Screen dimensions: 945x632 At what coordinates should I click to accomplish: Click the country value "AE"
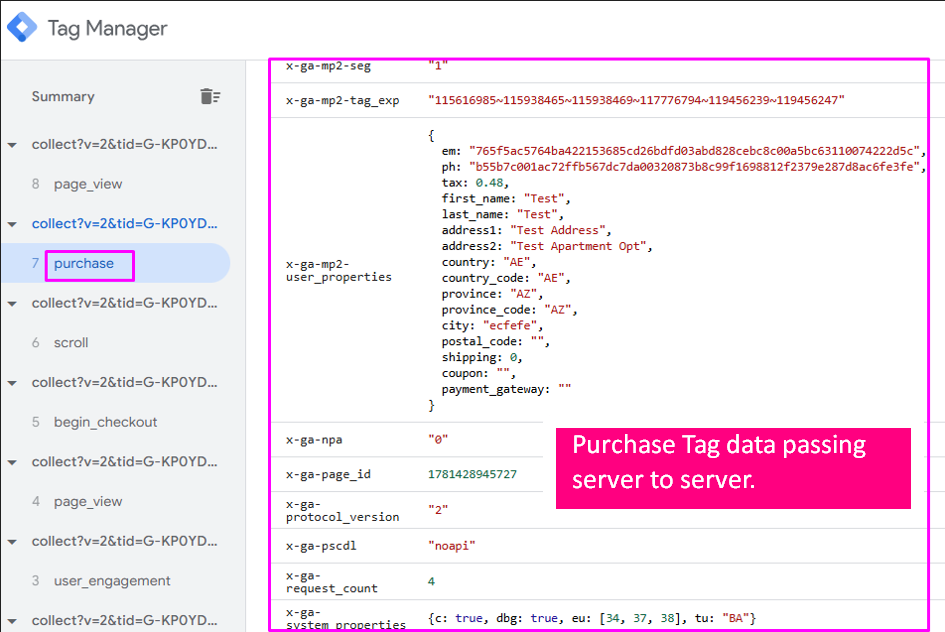click(516, 262)
